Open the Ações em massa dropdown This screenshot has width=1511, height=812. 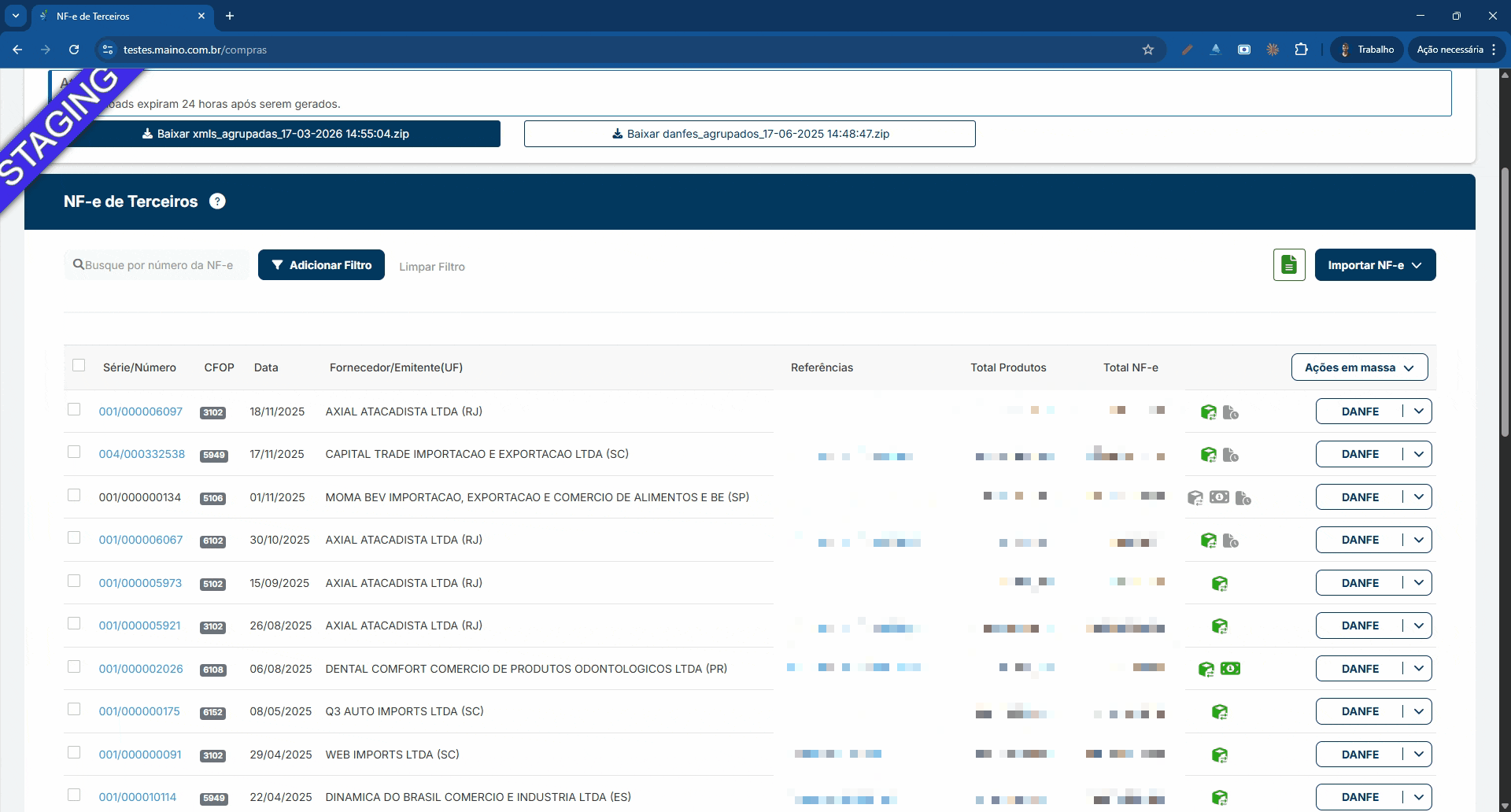tap(1359, 367)
